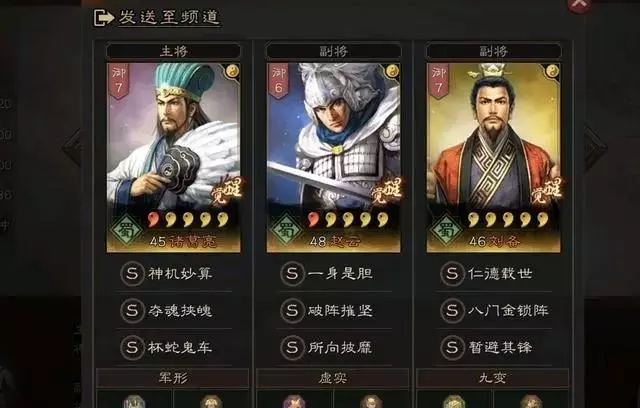Click the send-to-channel arrow icon
Screen dimensions: 640x408
104,18
